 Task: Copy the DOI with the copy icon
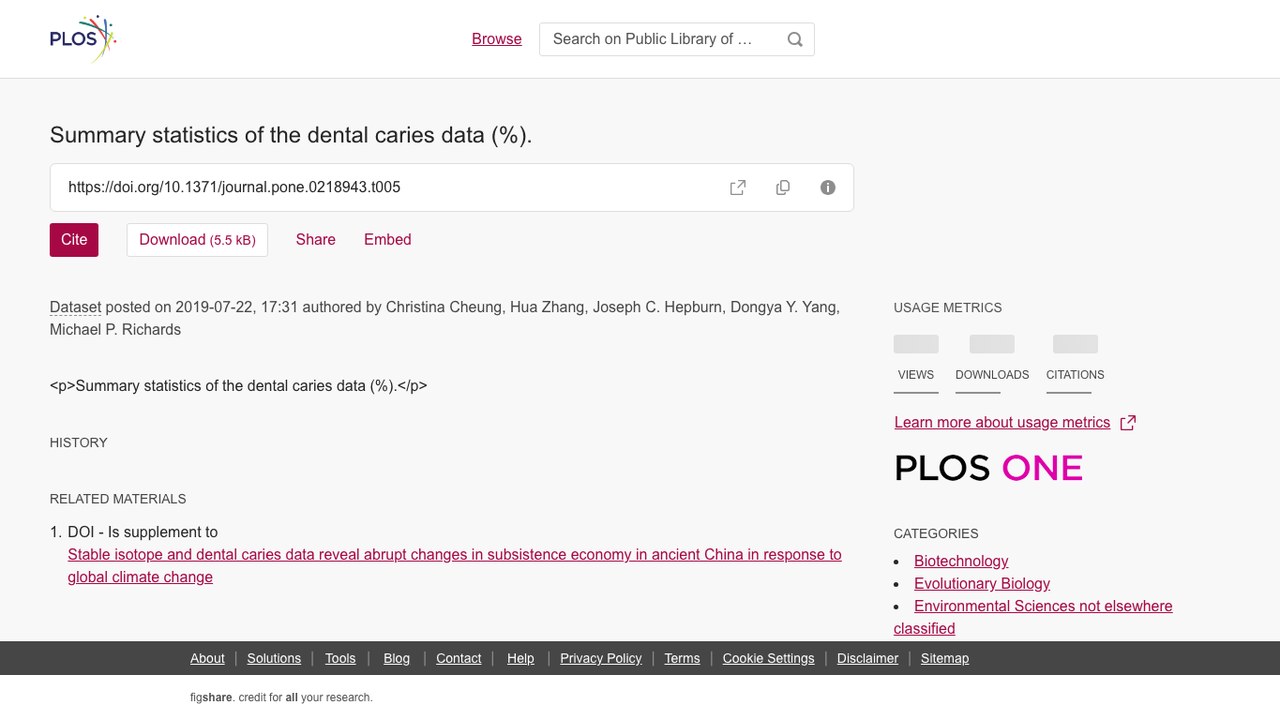click(783, 187)
